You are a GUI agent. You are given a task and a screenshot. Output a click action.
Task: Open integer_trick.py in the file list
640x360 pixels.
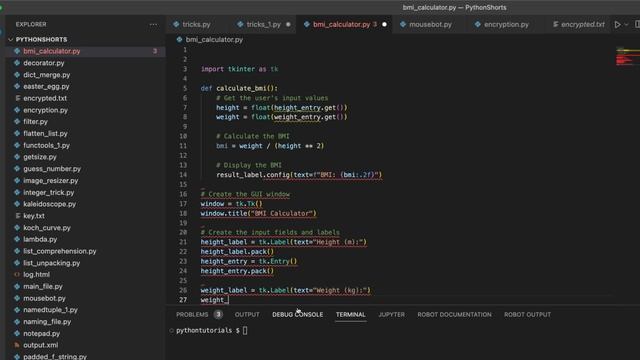pyautogui.click(x=49, y=192)
